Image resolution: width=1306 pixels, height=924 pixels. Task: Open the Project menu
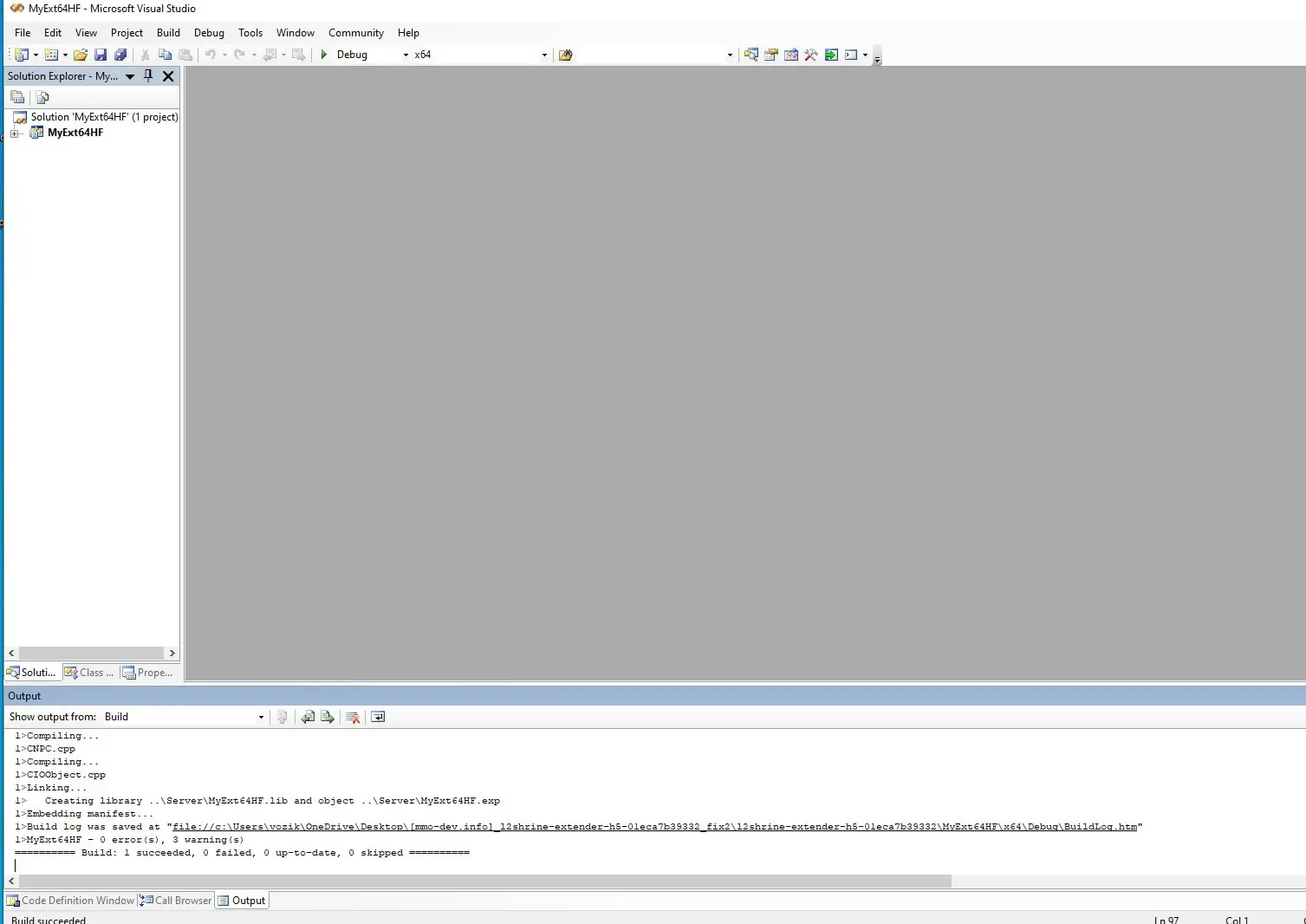(127, 33)
